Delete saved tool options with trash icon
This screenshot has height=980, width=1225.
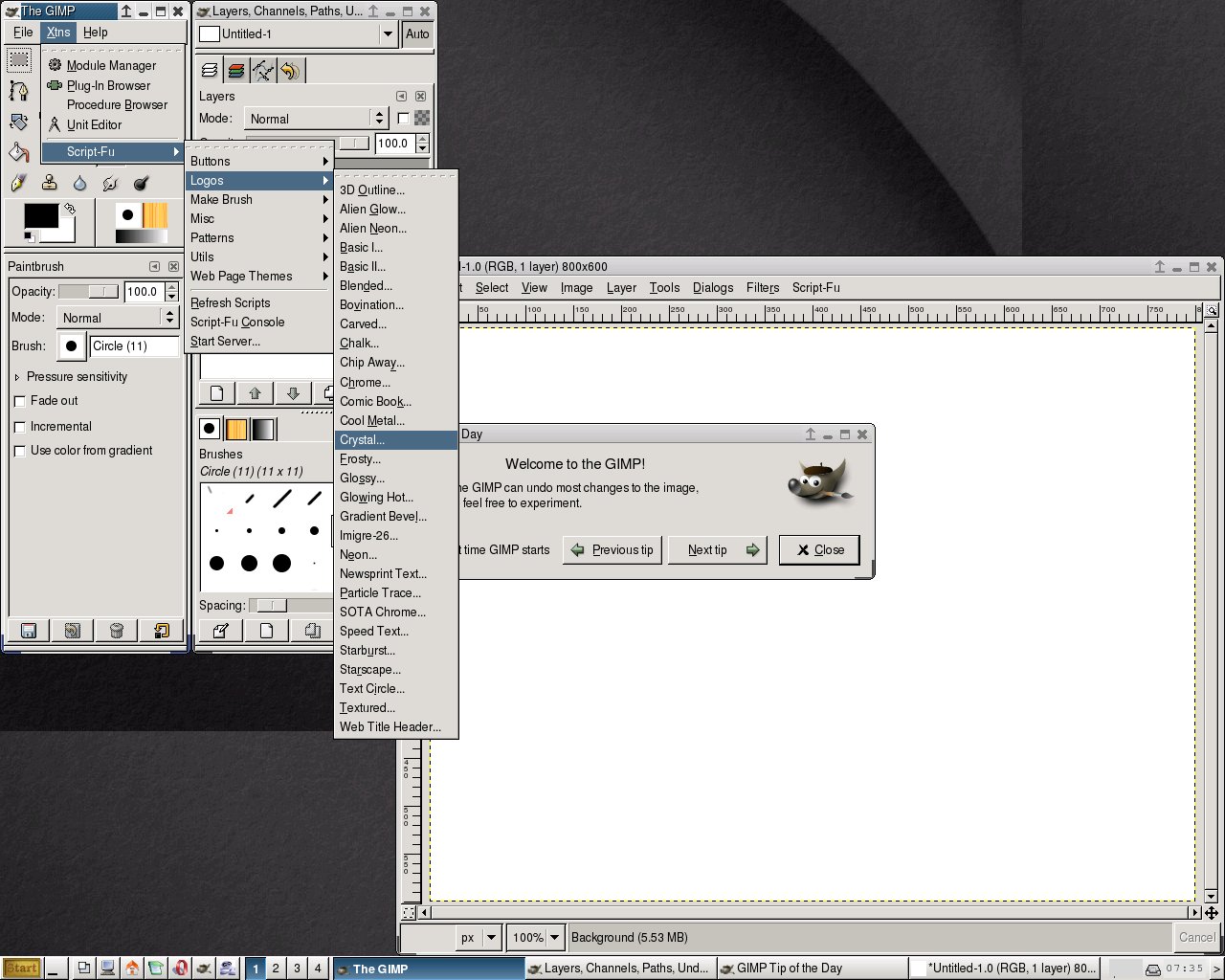[x=117, y=630]
